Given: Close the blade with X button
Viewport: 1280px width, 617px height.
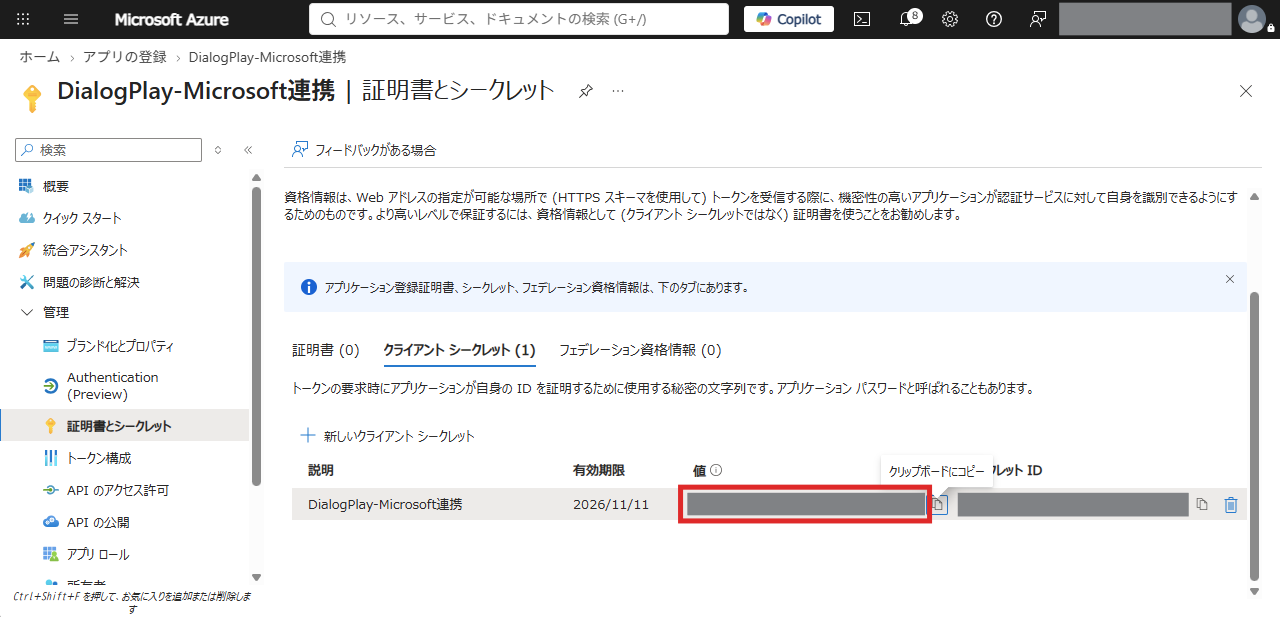Looking at the screenshot, I should pos(1246,91).
